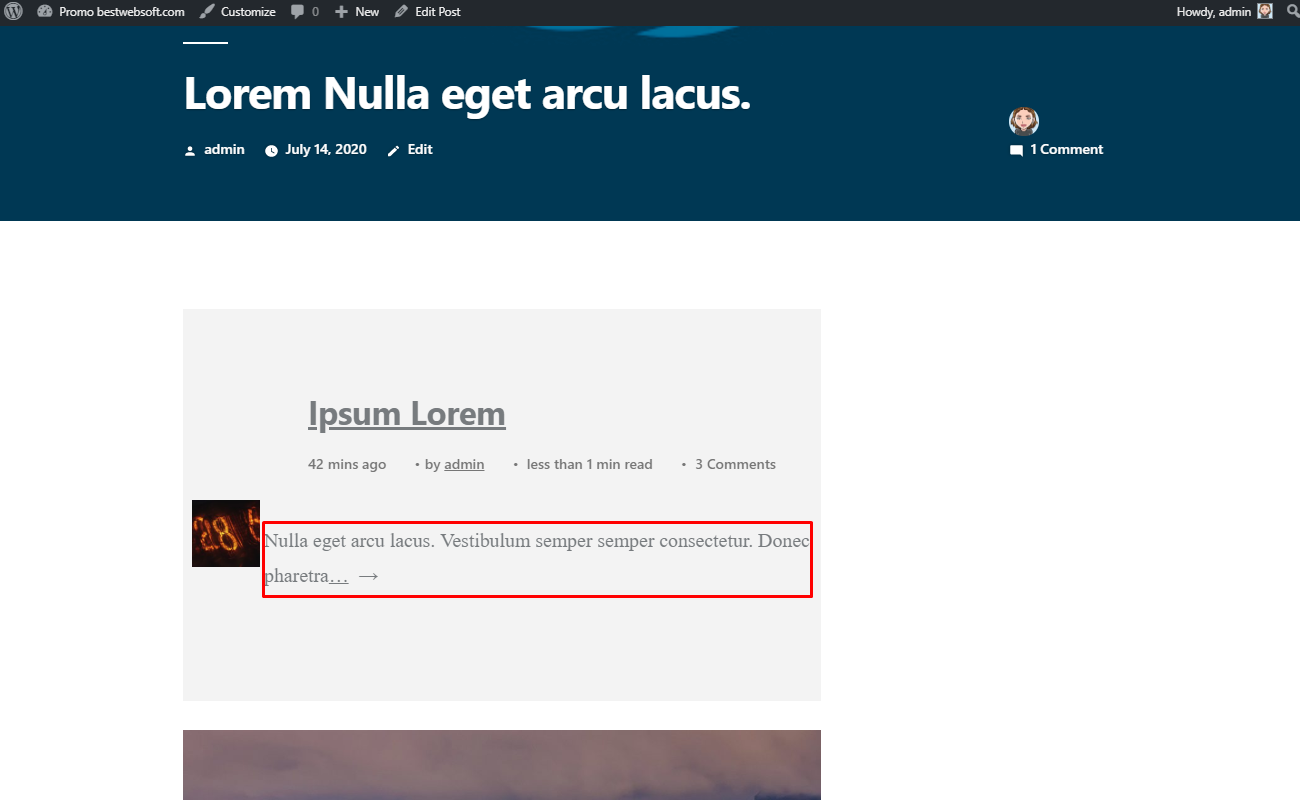Click the WordPress logo icon
Image resolution: width=1300 pixels, height=800 pixels.
point(12,12)
